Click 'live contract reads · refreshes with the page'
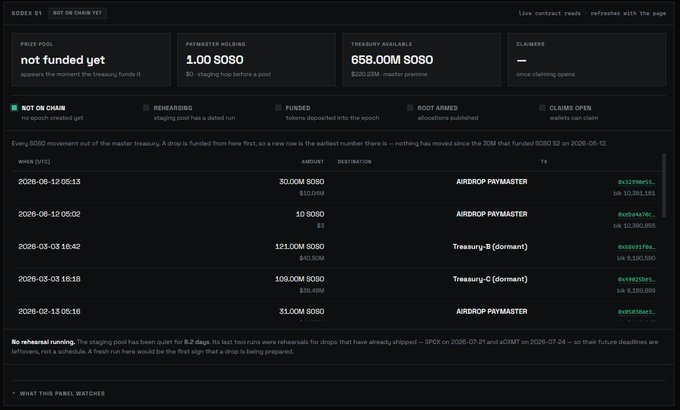The height and width of the screenshot is (410, 680). click(x=592, y=13)
